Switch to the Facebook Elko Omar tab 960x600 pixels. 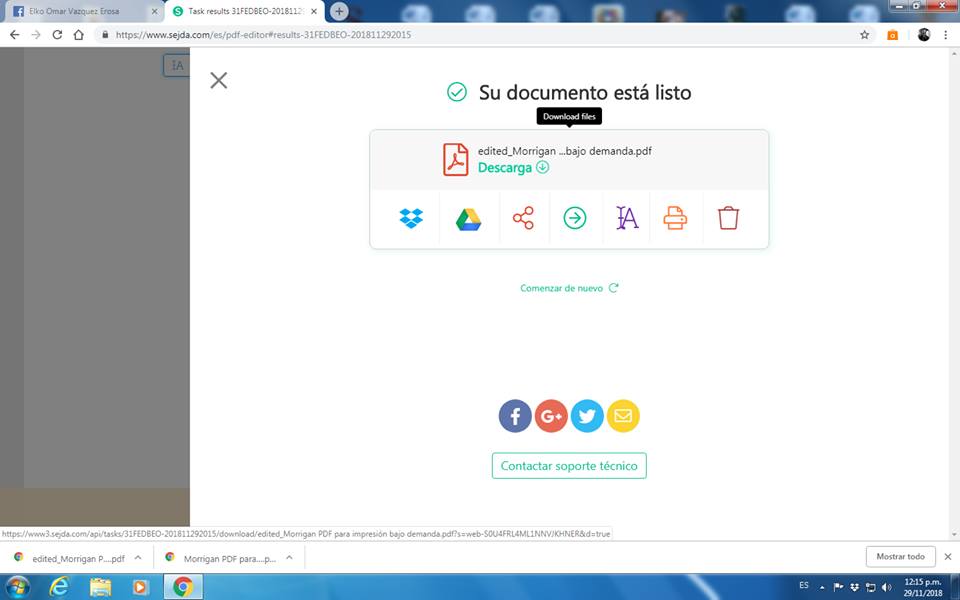(x=78, y=11)
